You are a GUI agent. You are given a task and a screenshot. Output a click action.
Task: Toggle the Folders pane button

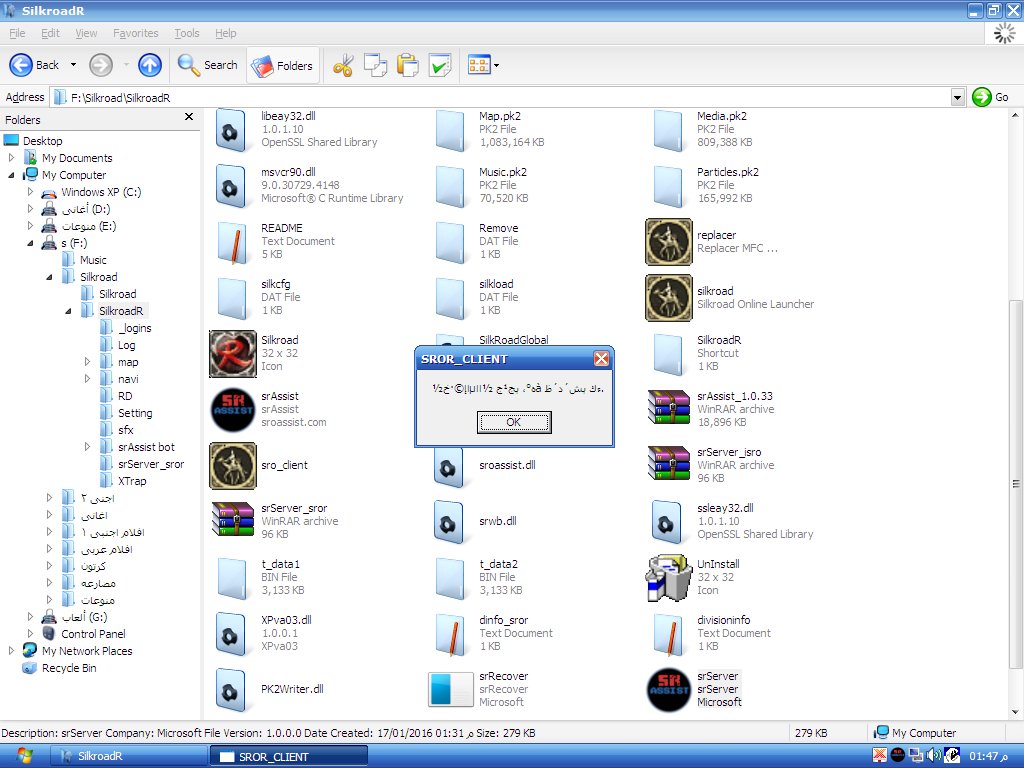coord(283,65)
